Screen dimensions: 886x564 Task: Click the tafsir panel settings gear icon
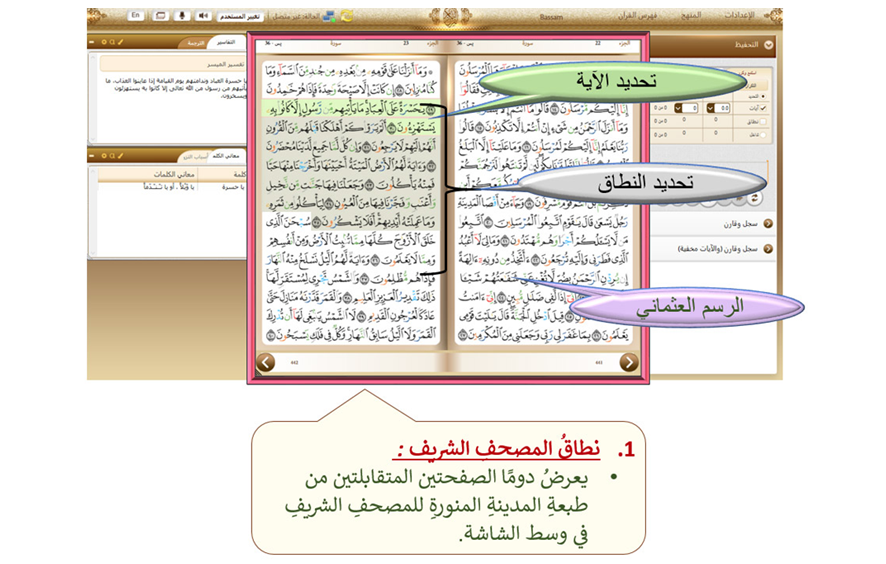(104, 42)
